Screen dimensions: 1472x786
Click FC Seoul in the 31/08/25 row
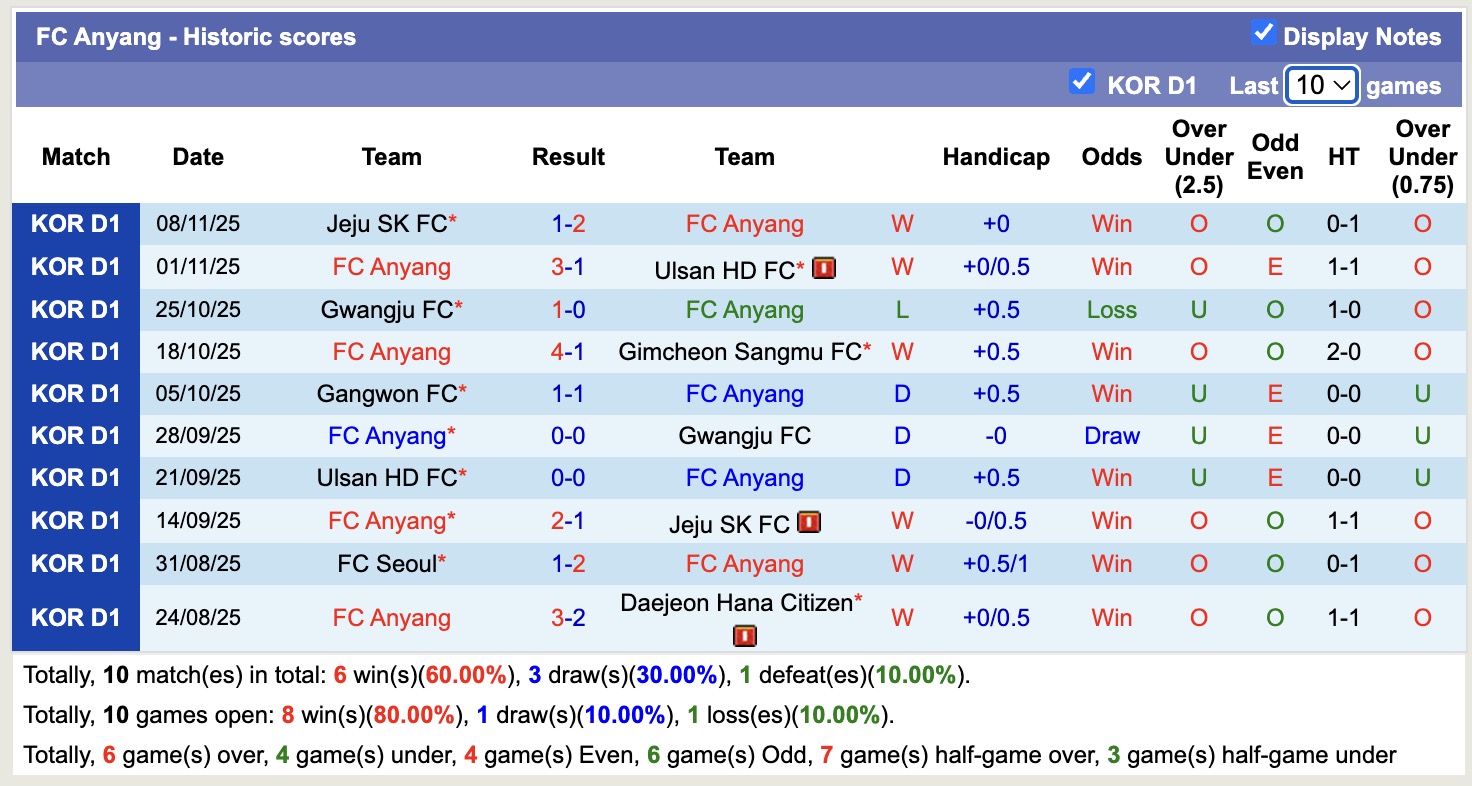tap(387, 563)
